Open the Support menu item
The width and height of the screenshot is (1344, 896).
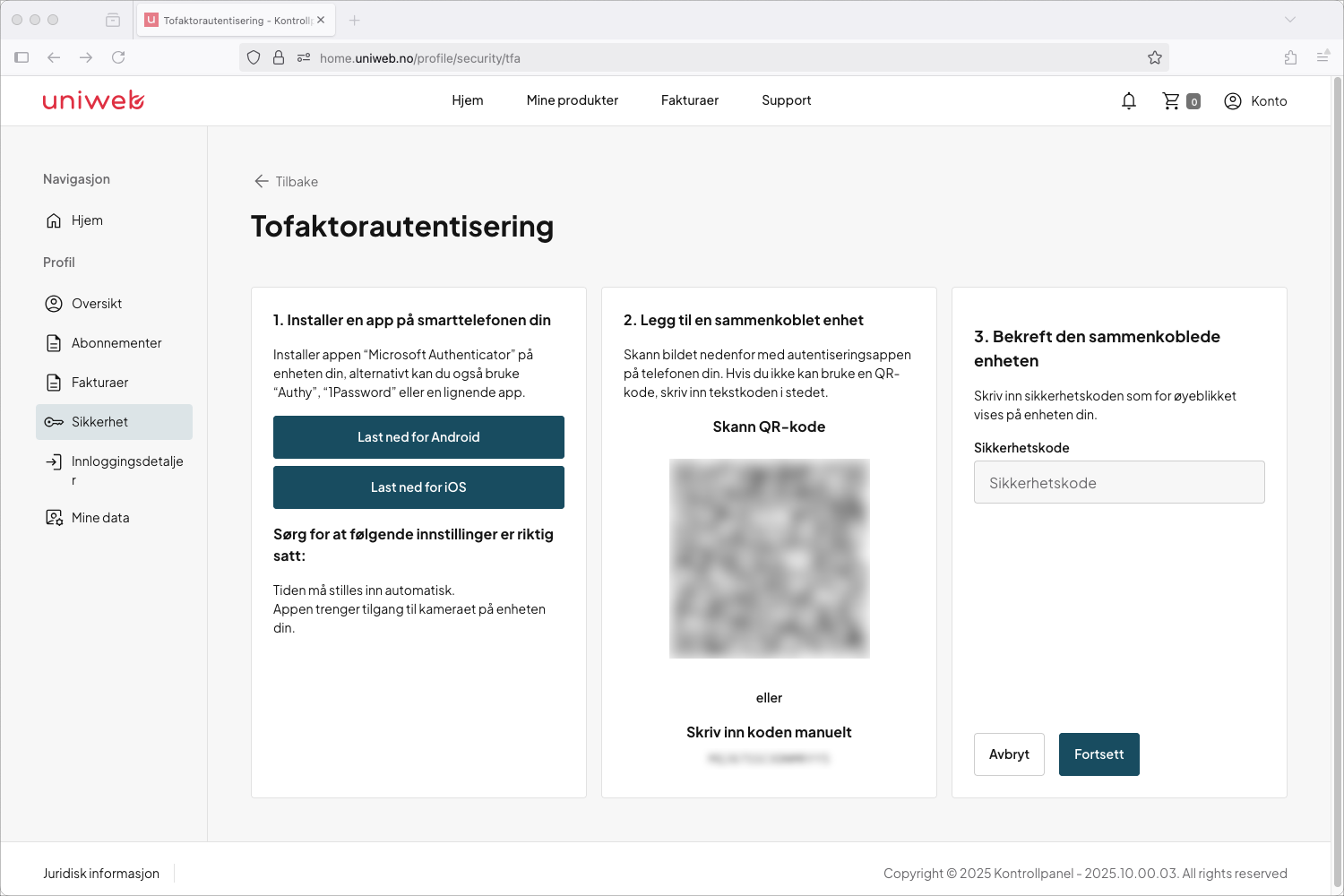(x=787, y=100)
